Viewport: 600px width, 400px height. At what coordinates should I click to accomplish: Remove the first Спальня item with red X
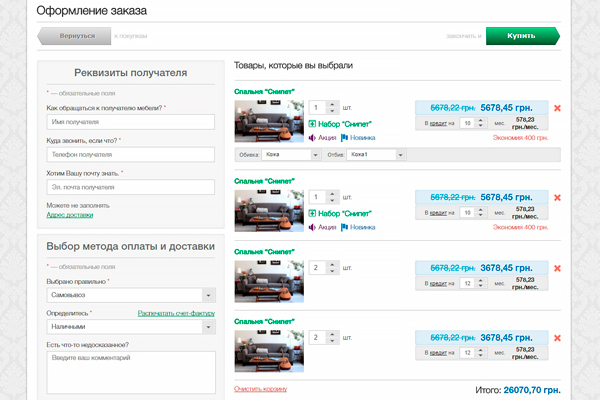click(557, 108)
